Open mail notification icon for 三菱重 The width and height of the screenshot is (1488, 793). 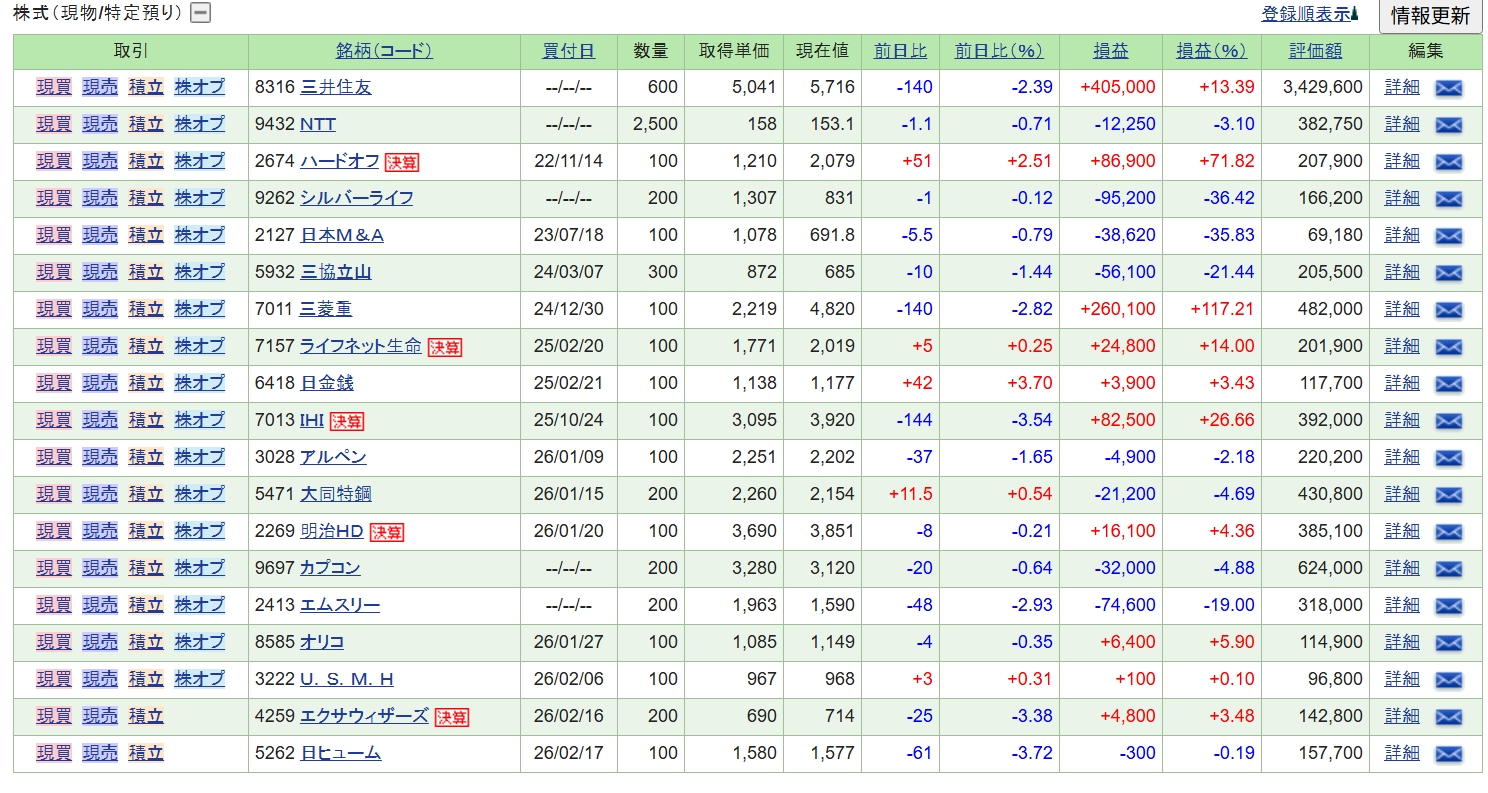click(1448, 310)
